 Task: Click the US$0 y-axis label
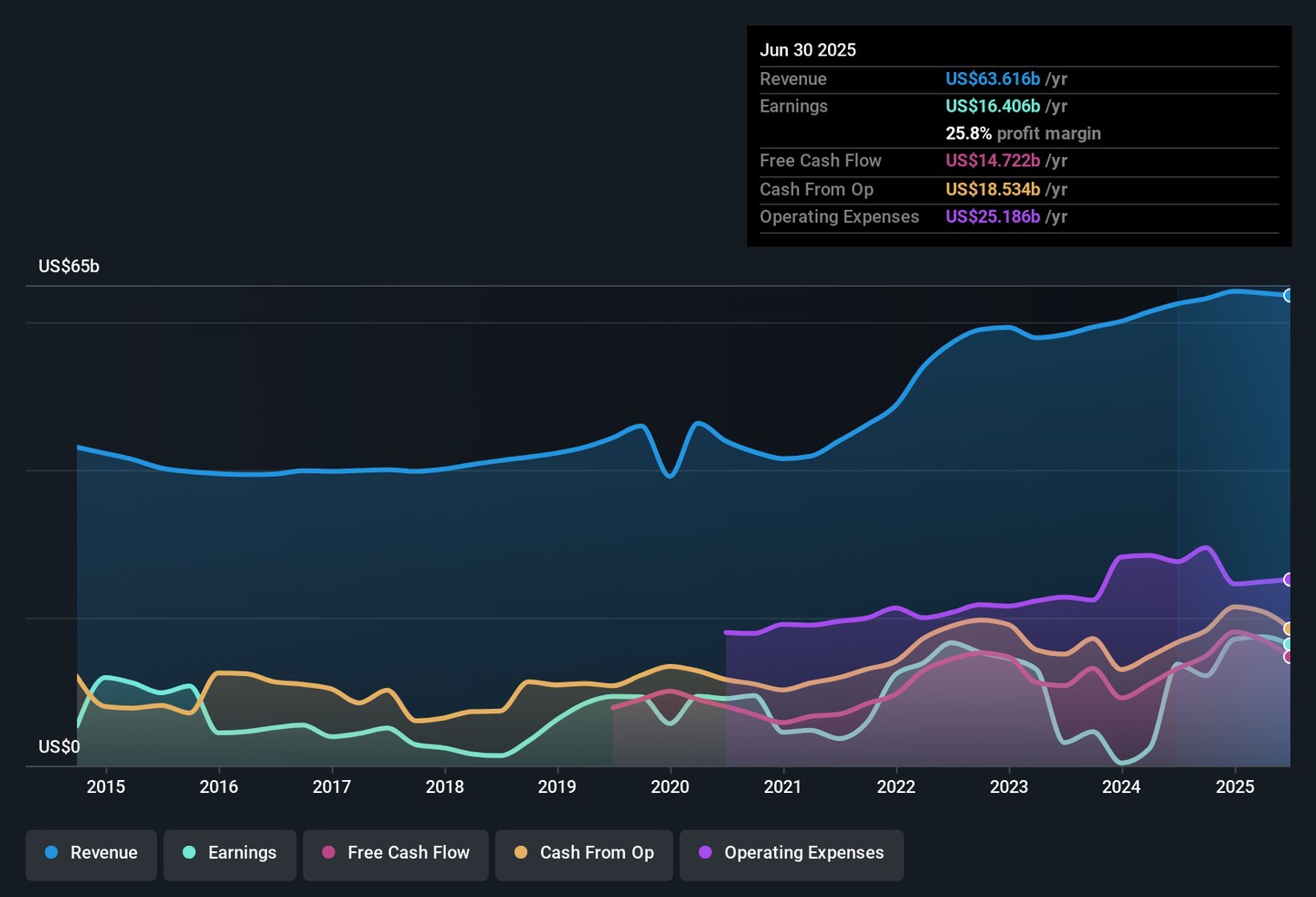click(x=58, y=747)
